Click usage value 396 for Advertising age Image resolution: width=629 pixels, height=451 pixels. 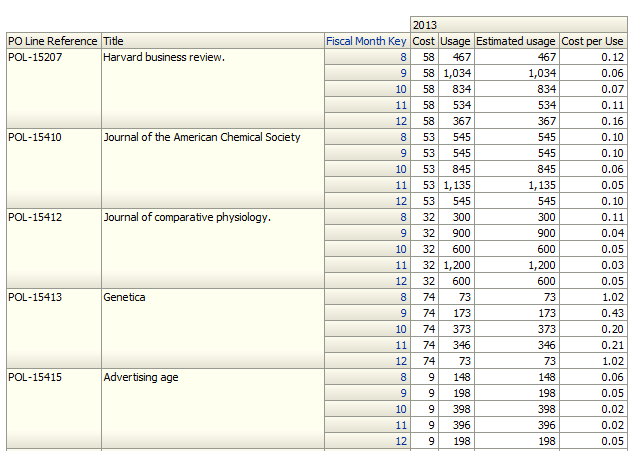[x=456, y=425]
